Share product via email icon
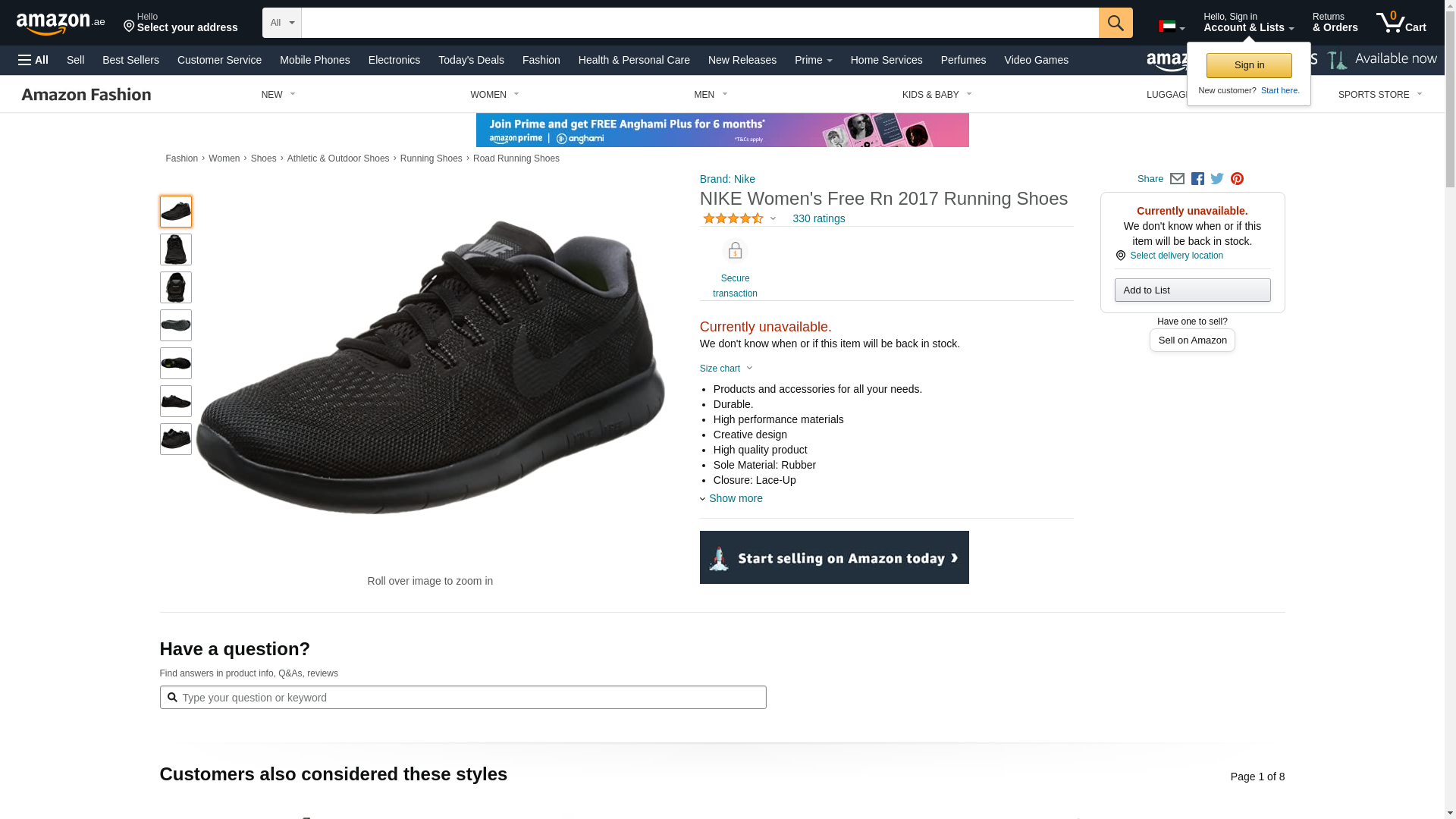 pyautogui.click(x=1177, y=179)
